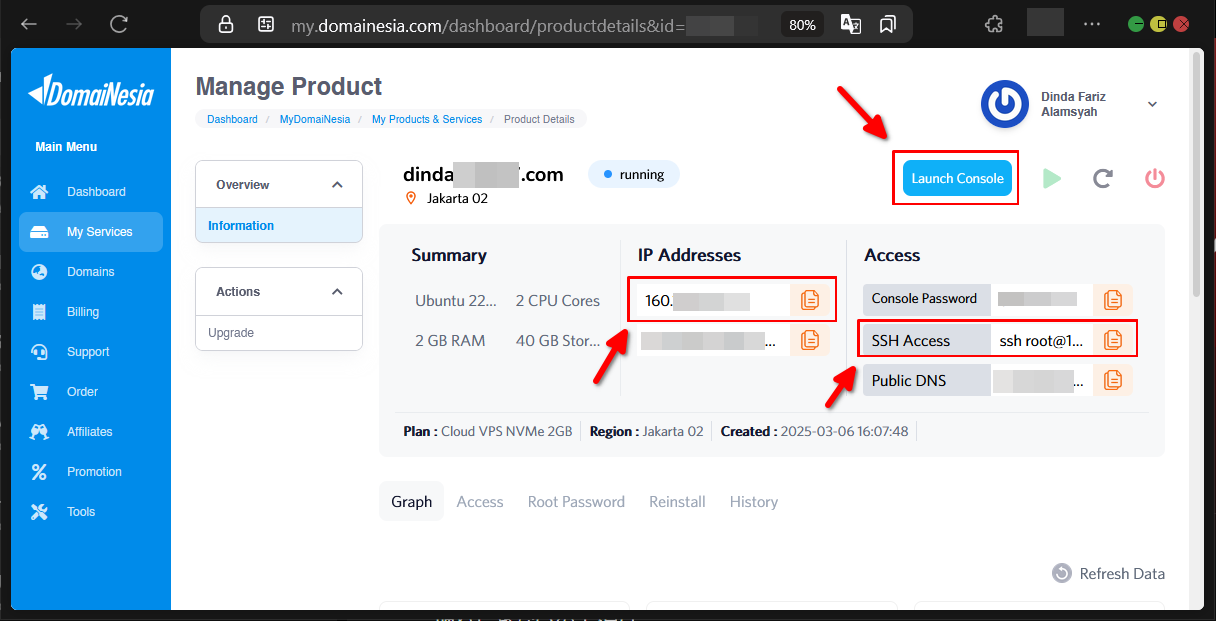Open Affiliates in the sidebar menu
This screenshot has height=621, width=1216.
tap(91, 432)
